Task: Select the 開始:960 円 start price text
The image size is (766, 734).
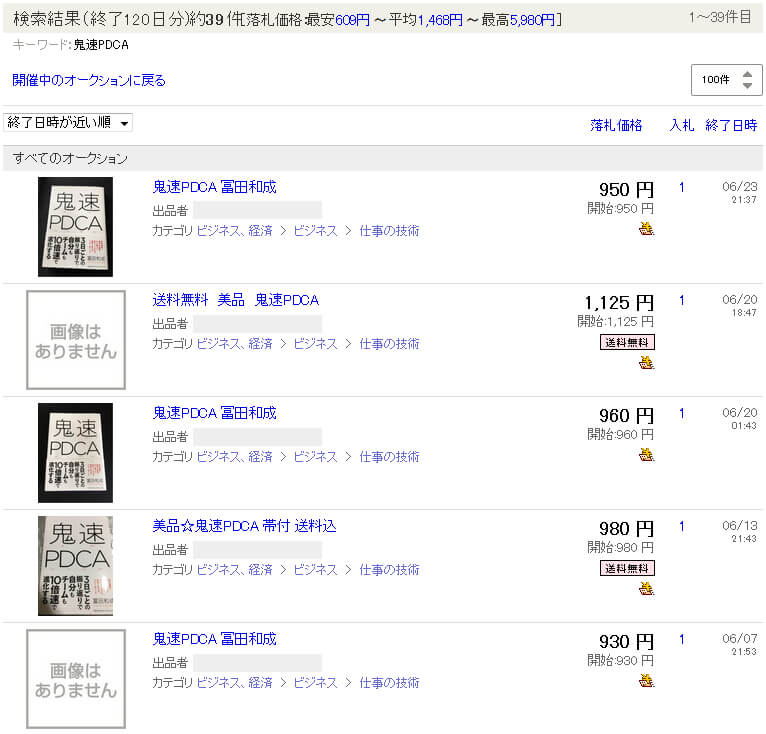Action: [620, 434]
